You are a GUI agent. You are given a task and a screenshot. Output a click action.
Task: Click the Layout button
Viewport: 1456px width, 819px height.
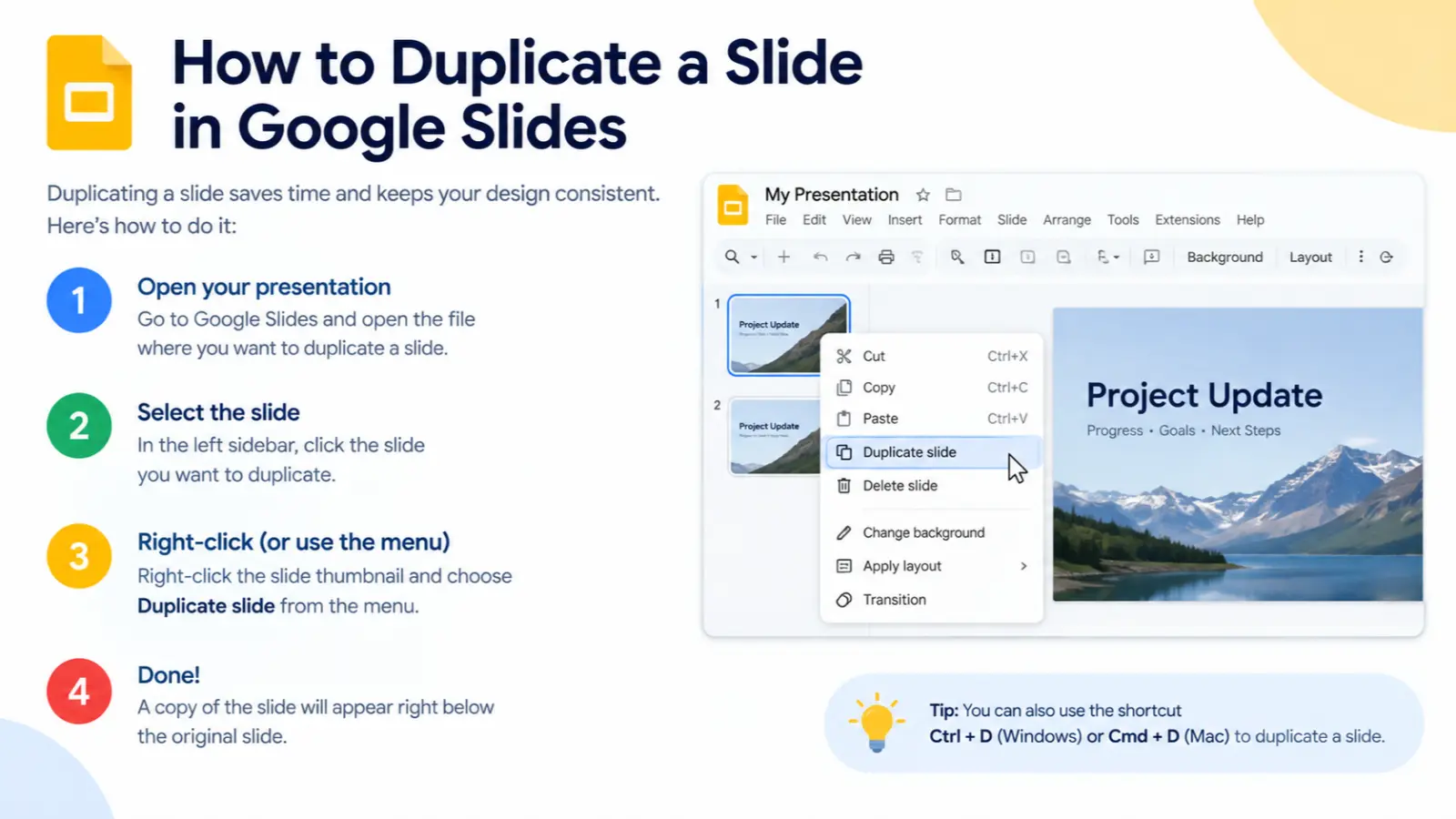click(1310, 258)
